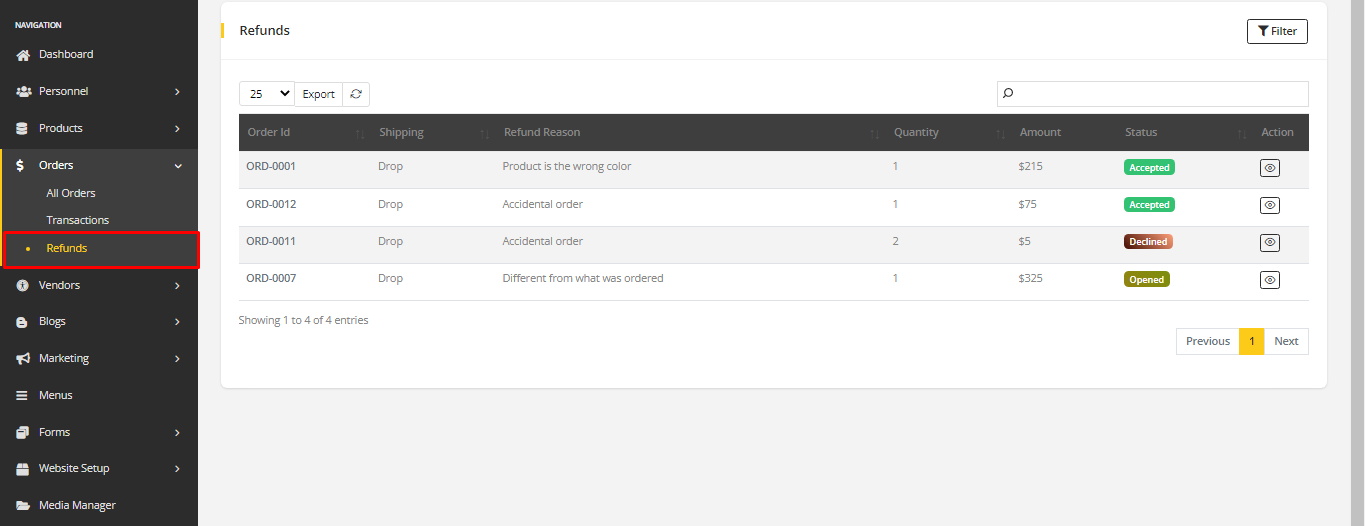This screenshot has height=526, width=1365.
Task: Expand the Vendors menu chevron
Action: [177, 285]
